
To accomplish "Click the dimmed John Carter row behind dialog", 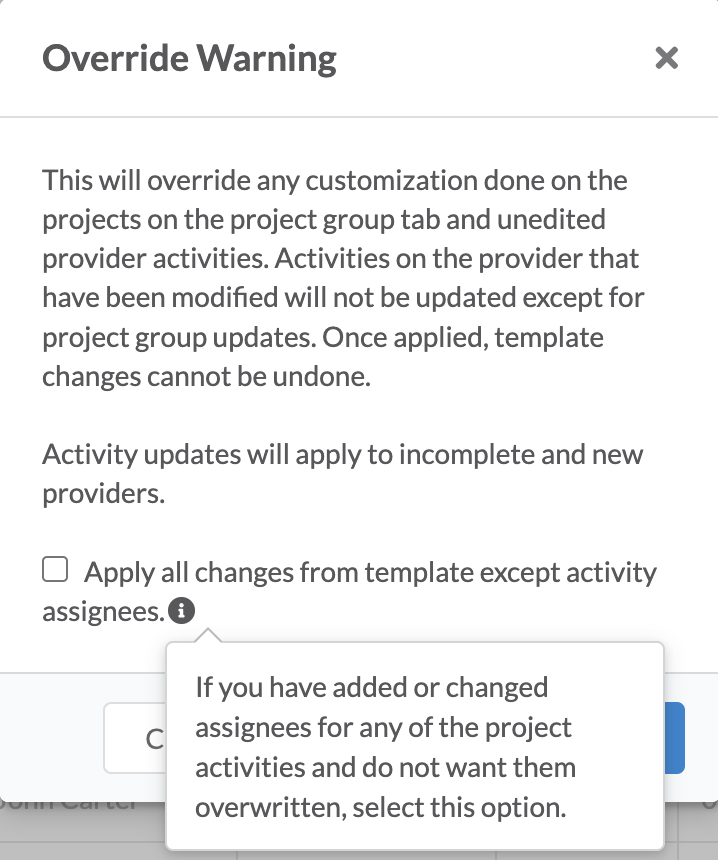I will coord(70,805).
